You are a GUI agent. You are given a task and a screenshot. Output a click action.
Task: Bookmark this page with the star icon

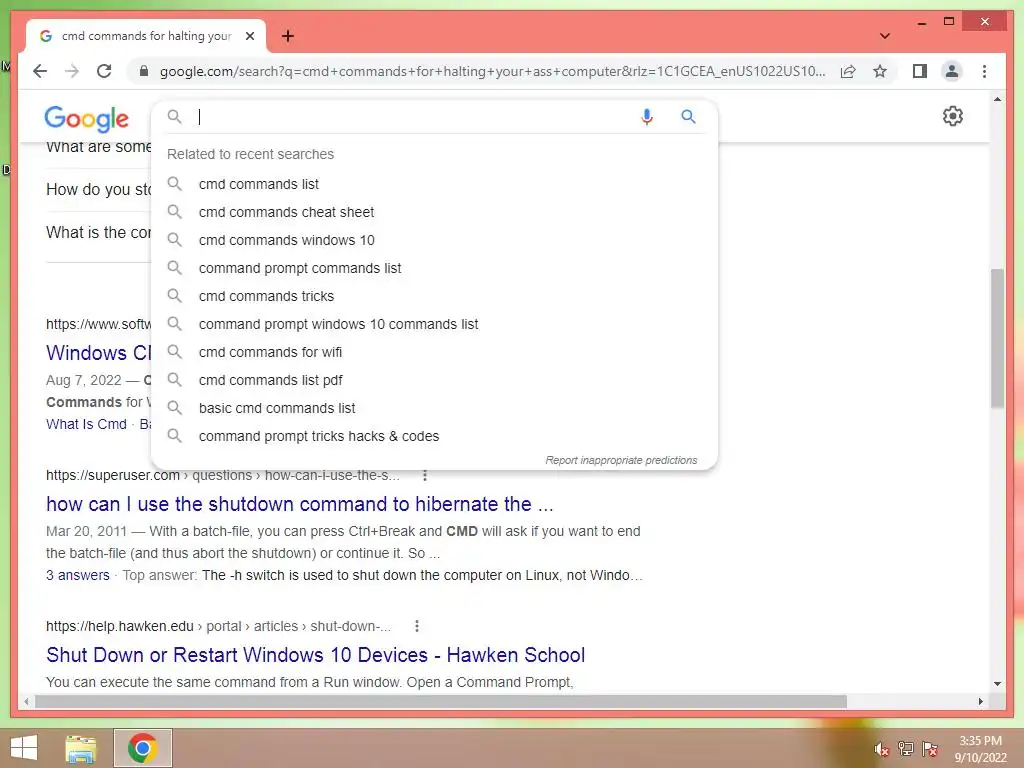880,71
